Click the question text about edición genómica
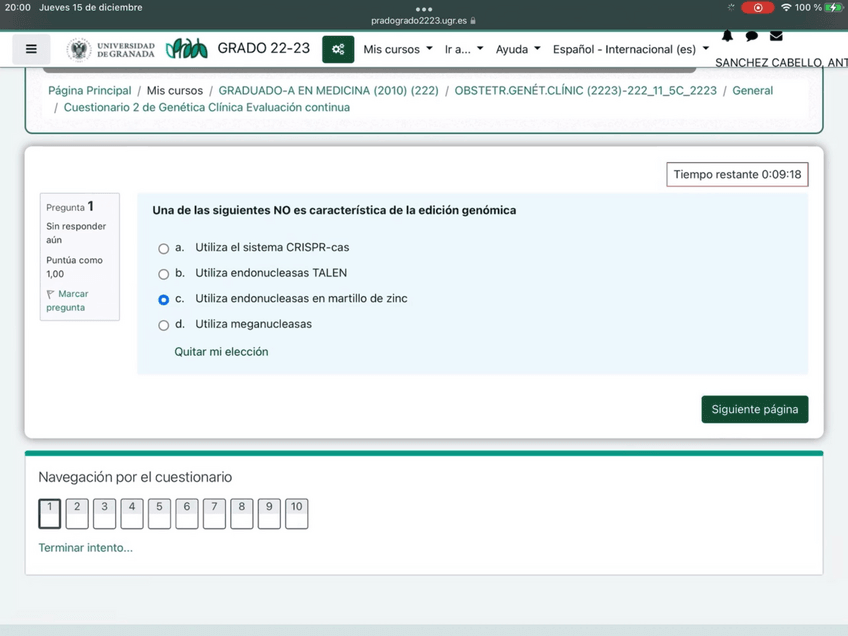Screen dimensions: 848x636 (334, 210)
